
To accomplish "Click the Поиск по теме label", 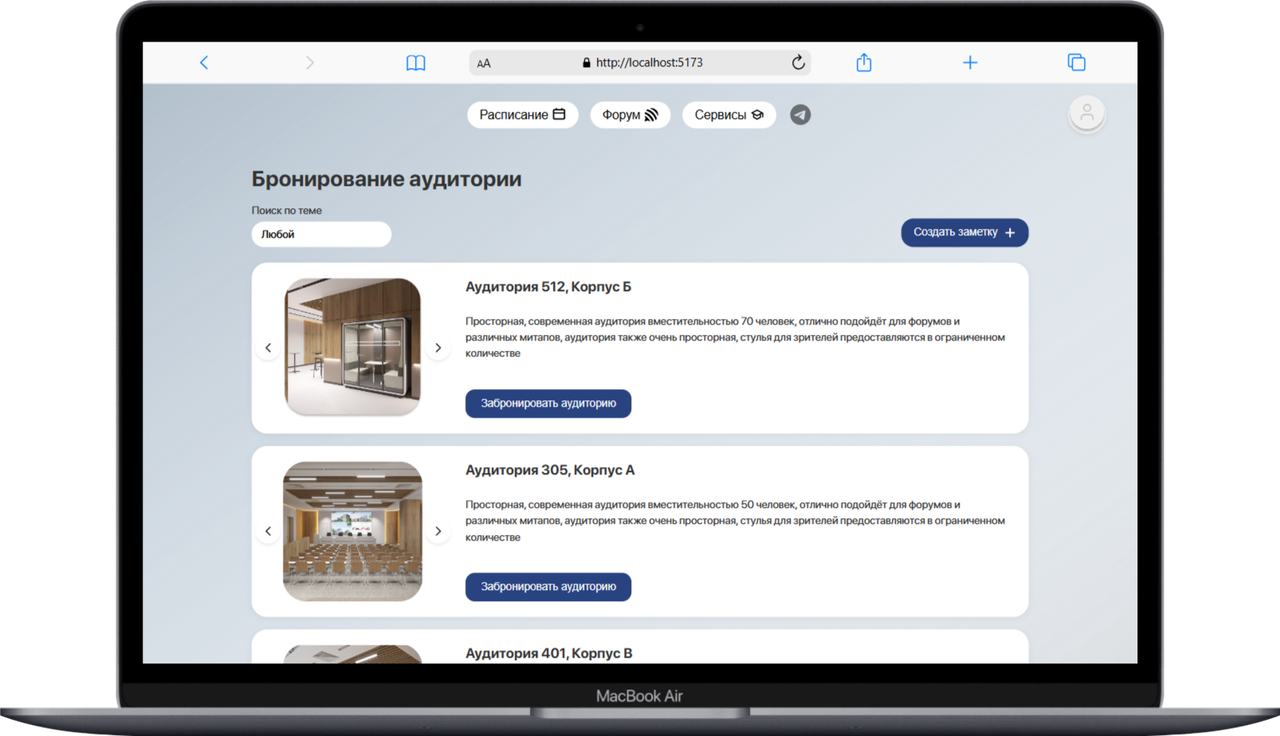I will [287, 211].
